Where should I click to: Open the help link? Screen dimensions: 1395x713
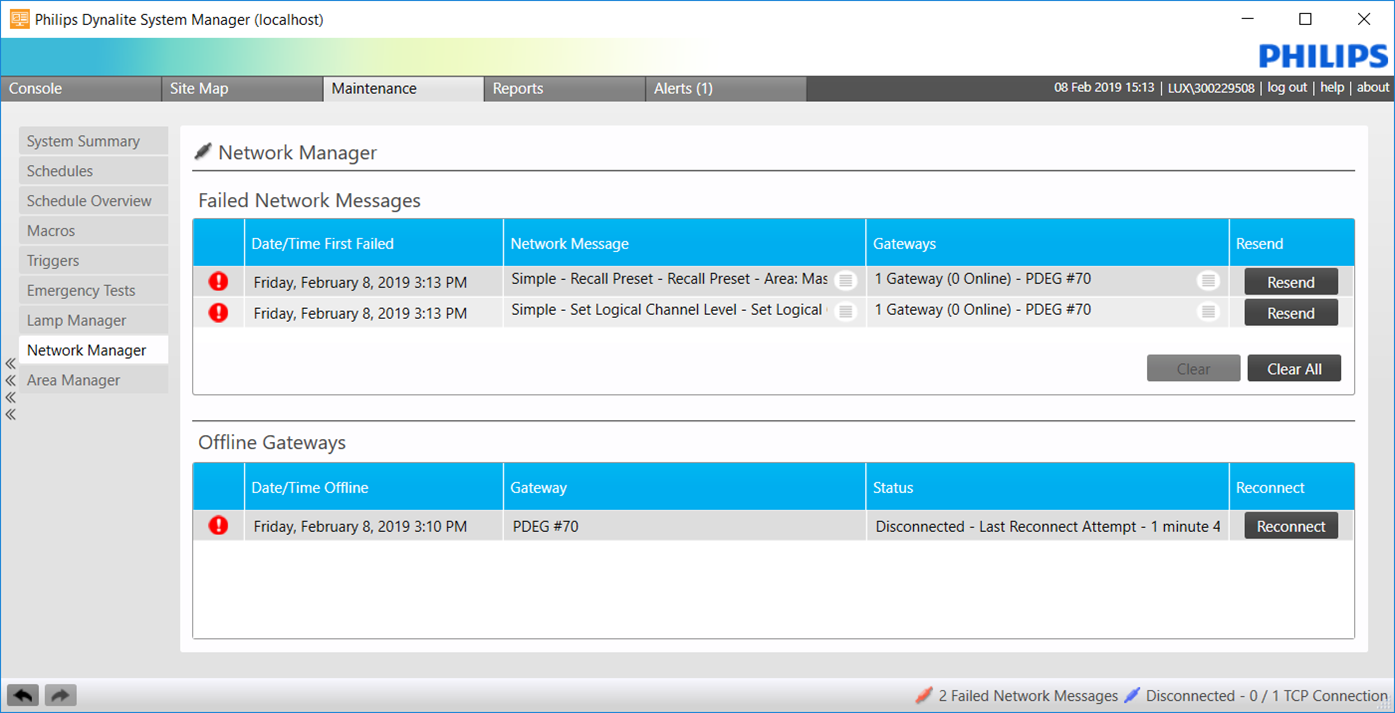pos(1332,87)
